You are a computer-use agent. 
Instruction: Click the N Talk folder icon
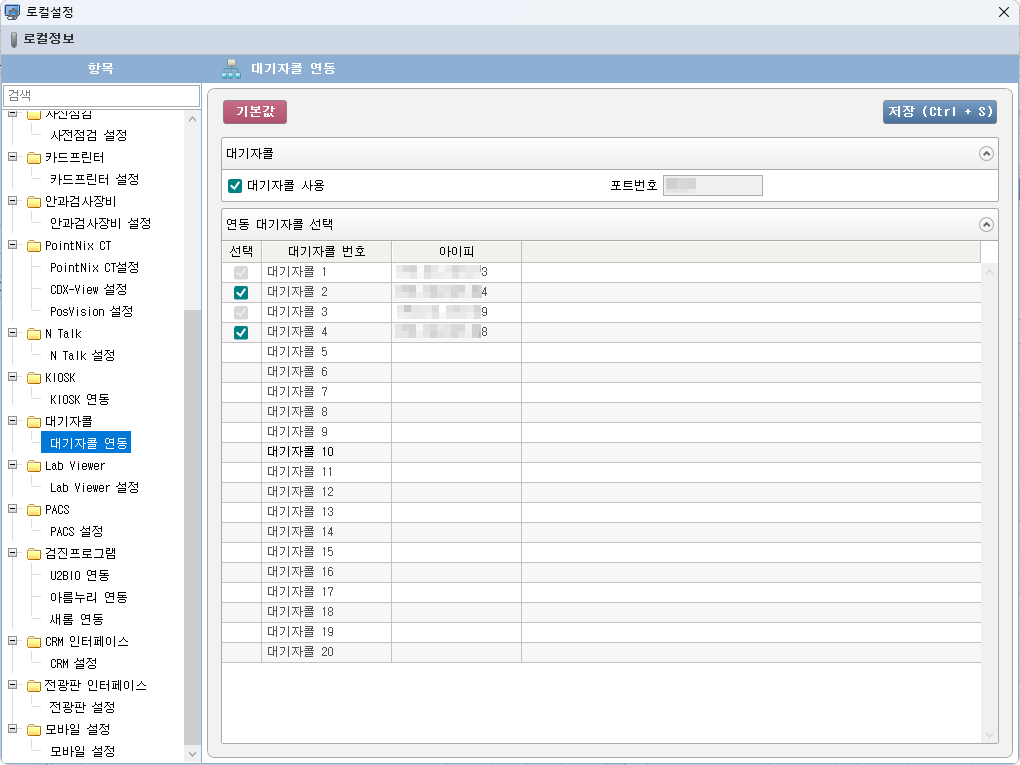(x=34, y=334)
